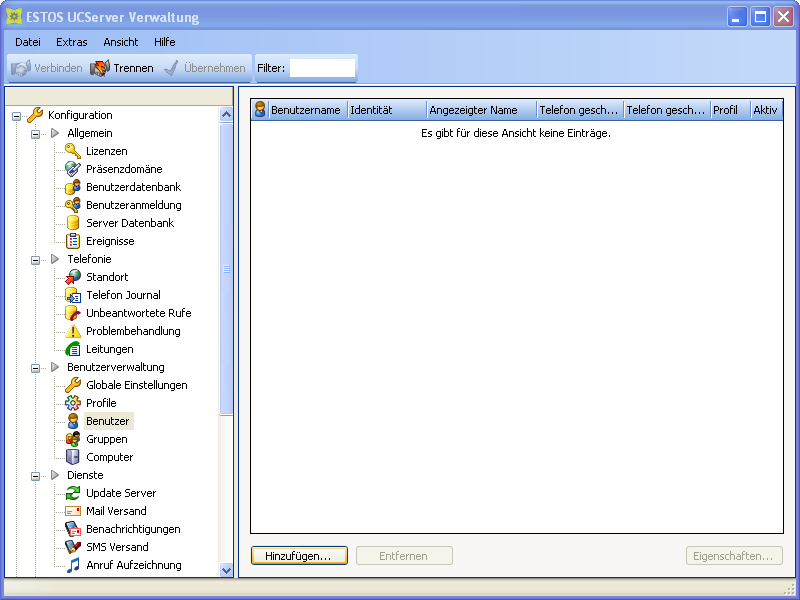This screenshot has height=600, width=800.
Task: Click the Anruf Aufzeichnung music note icon
Action: (73, 565)
